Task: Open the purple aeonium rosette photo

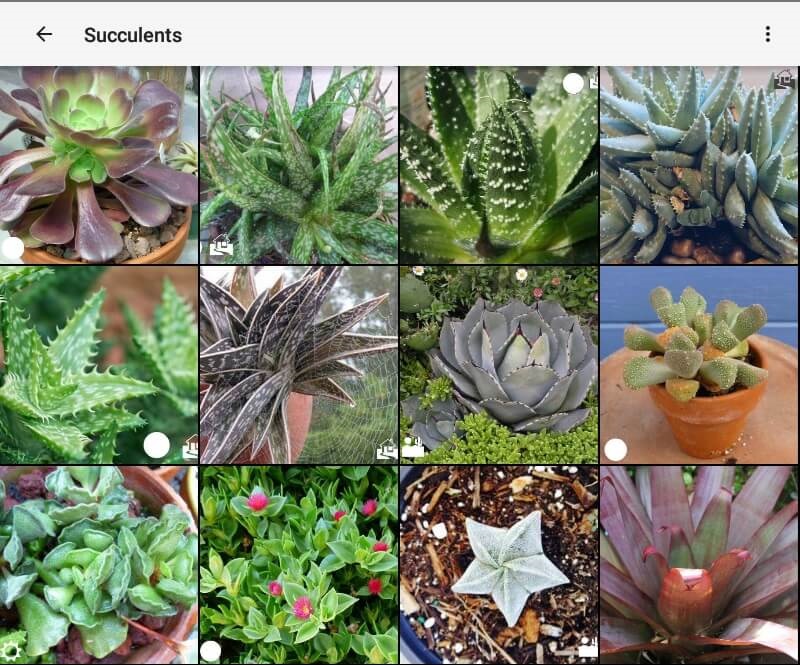Action: coord(99,165)
